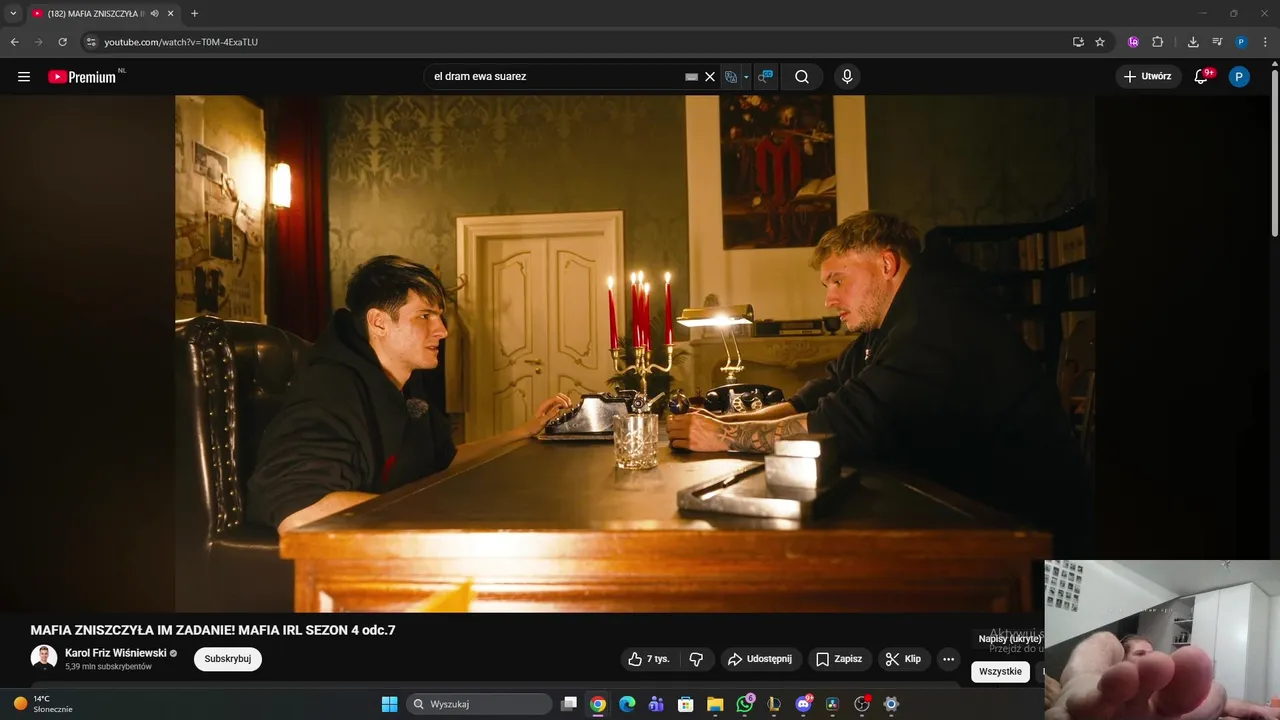Click the video title text
Viewport: 1280px width, 720px height.
point(213,630)
